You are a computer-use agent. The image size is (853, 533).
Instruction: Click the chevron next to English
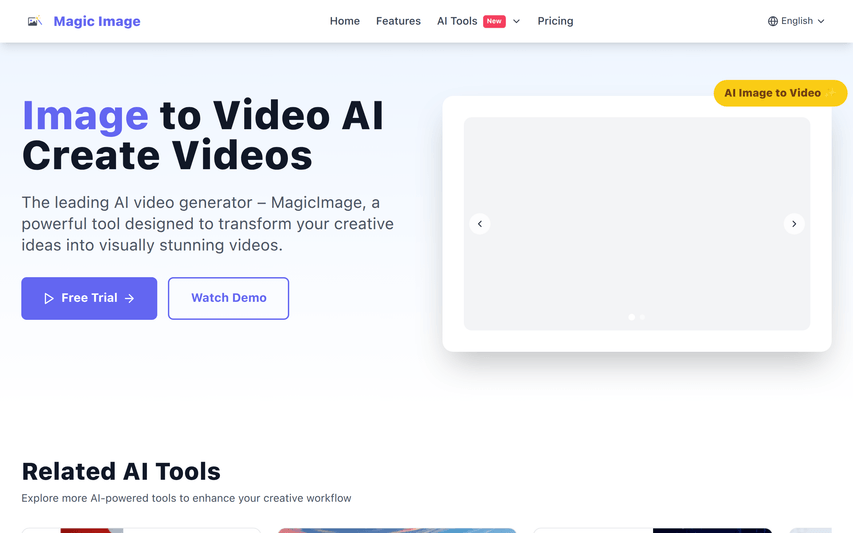[x=821, y=21]
